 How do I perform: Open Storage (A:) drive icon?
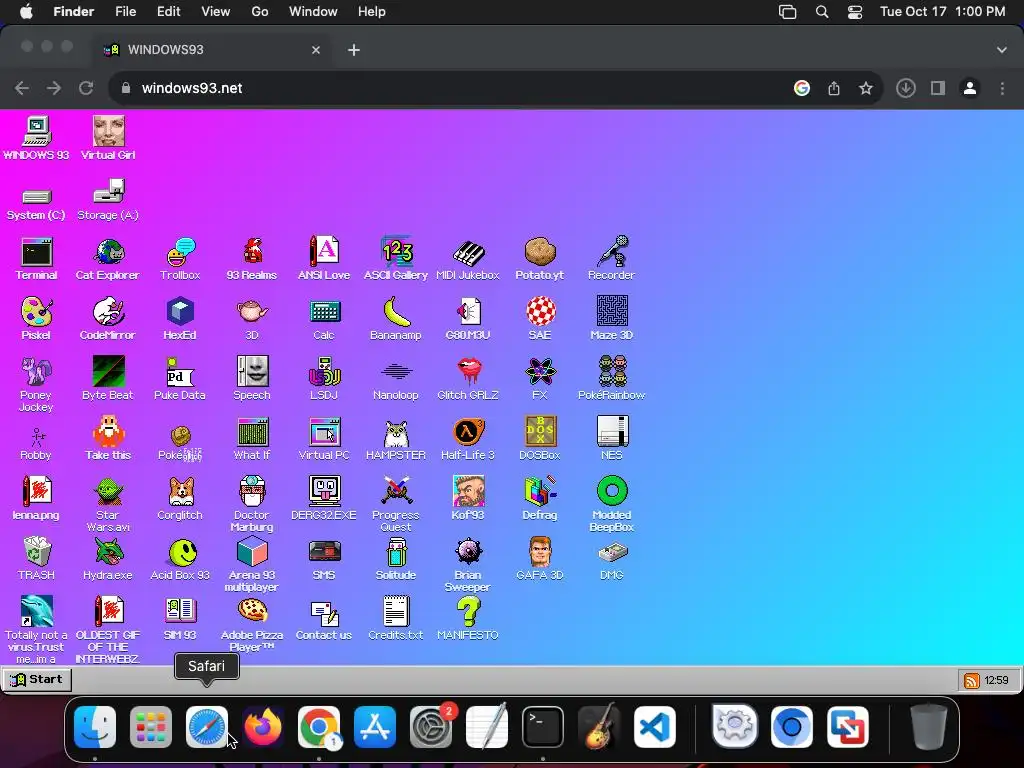[108, 200]
